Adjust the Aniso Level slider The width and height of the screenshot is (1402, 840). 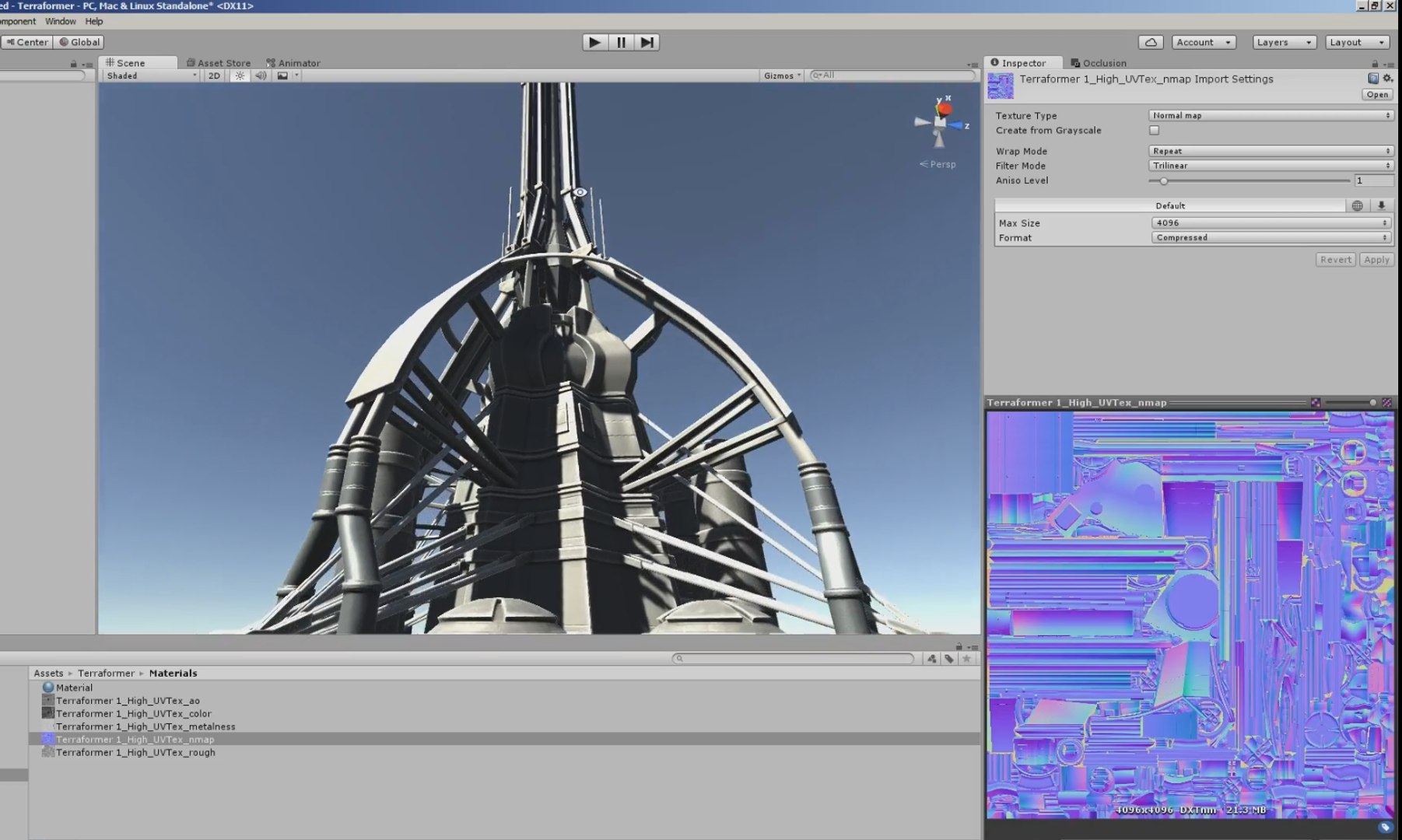tap(1164, 181)
